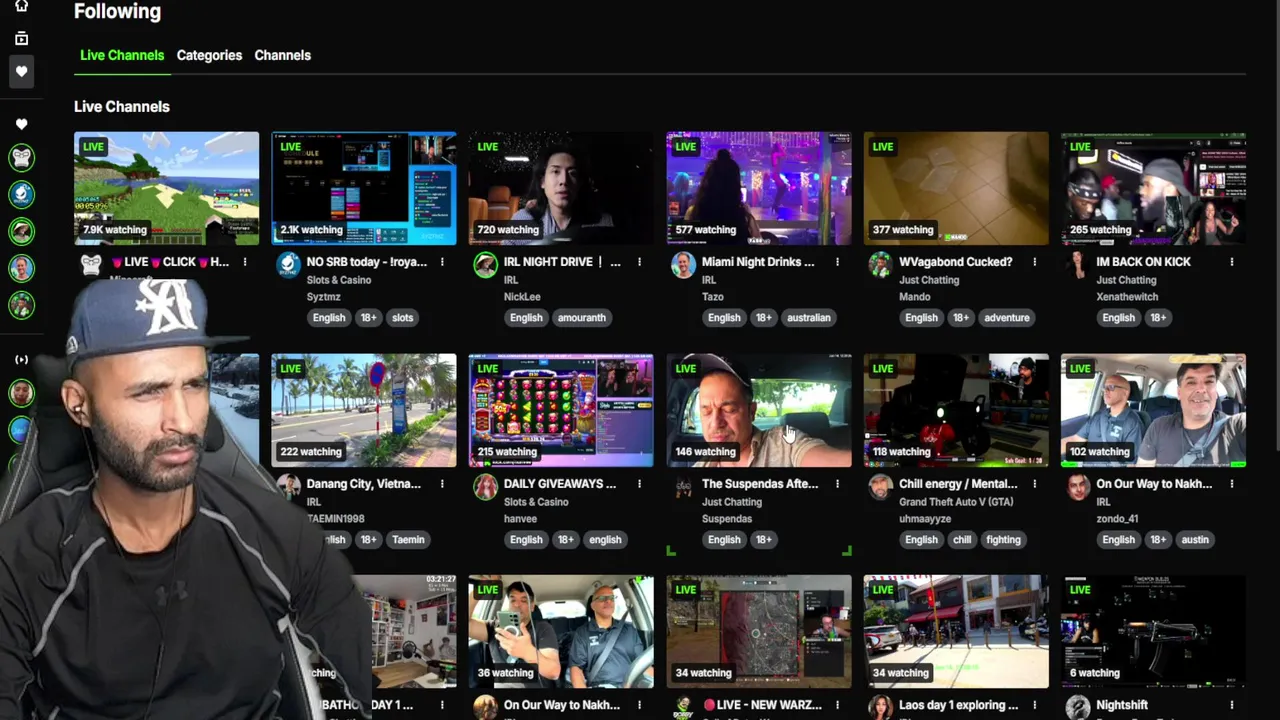Open options menu for NO SRB today stream
The height and width of the screenshot is (720, 1280).
point(442,262)
